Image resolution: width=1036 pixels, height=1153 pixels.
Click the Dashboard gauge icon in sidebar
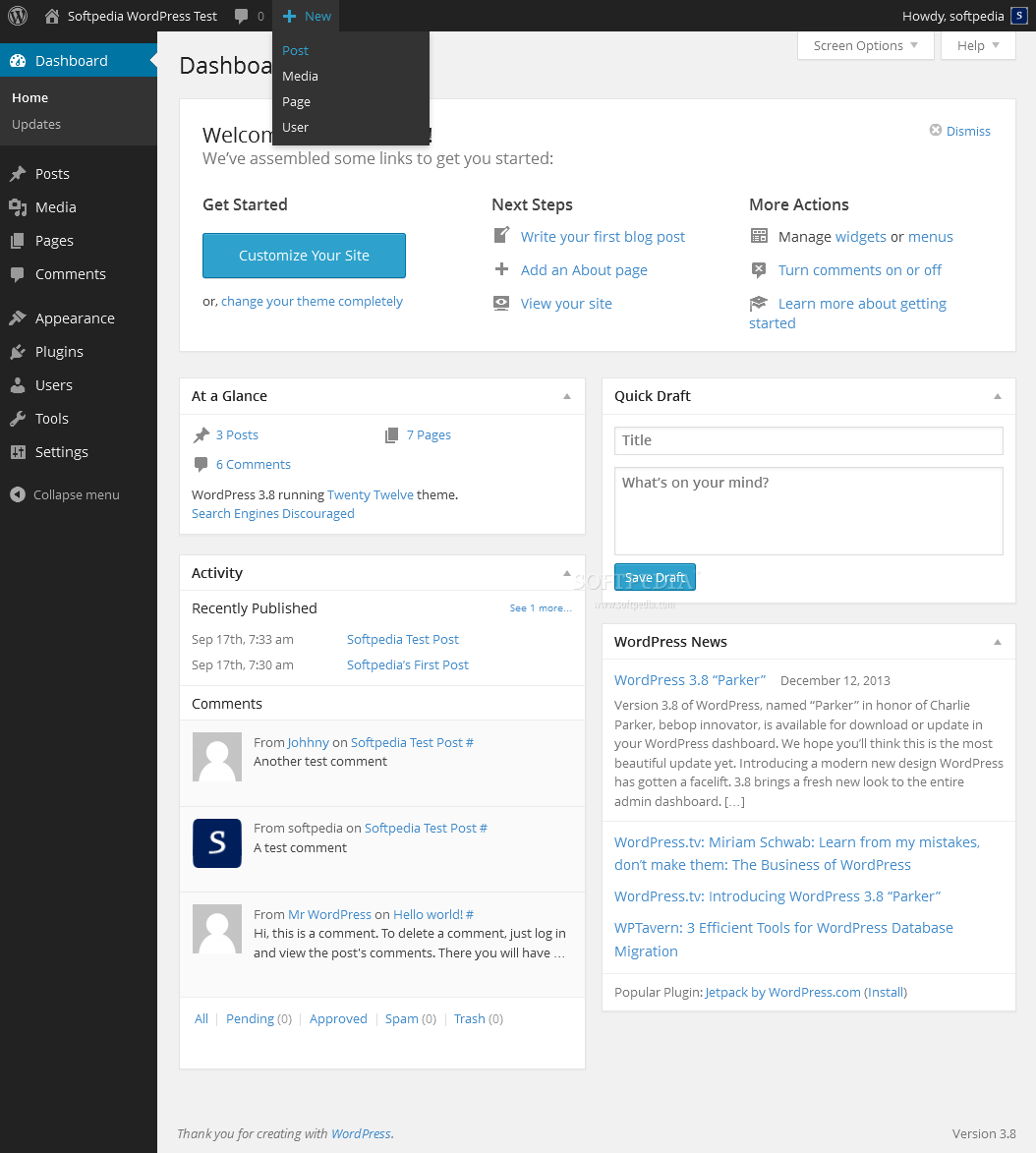point(18,61)
